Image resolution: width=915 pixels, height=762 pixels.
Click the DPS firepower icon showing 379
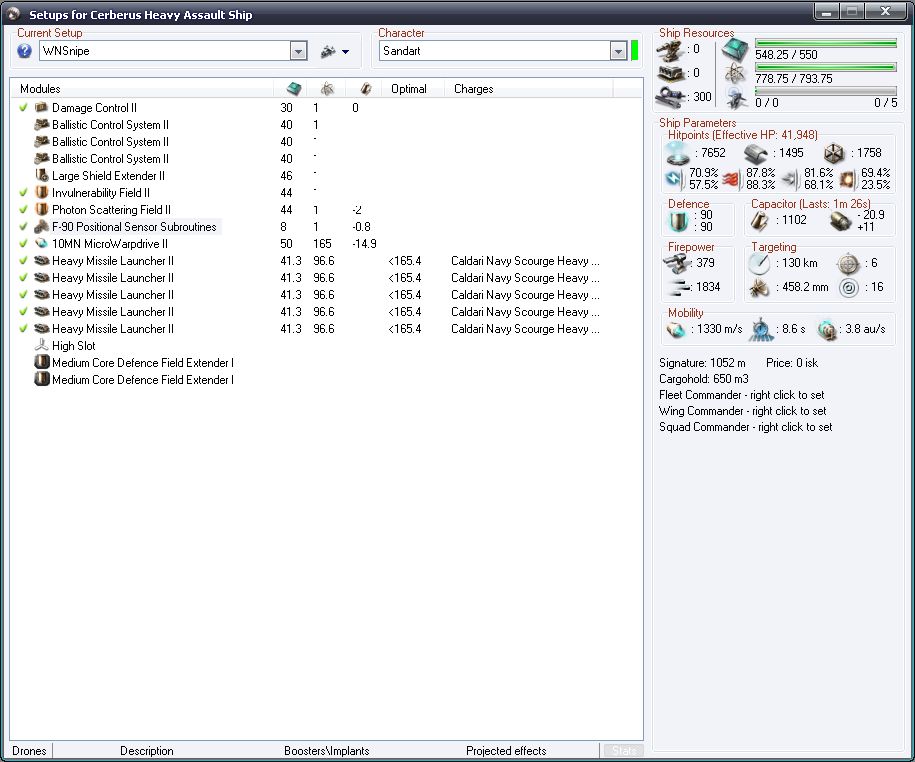click(677, 264)
